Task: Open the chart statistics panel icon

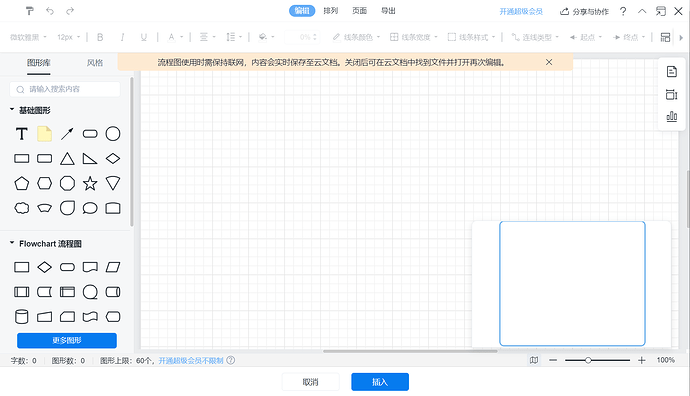Action: coord(672,117)
